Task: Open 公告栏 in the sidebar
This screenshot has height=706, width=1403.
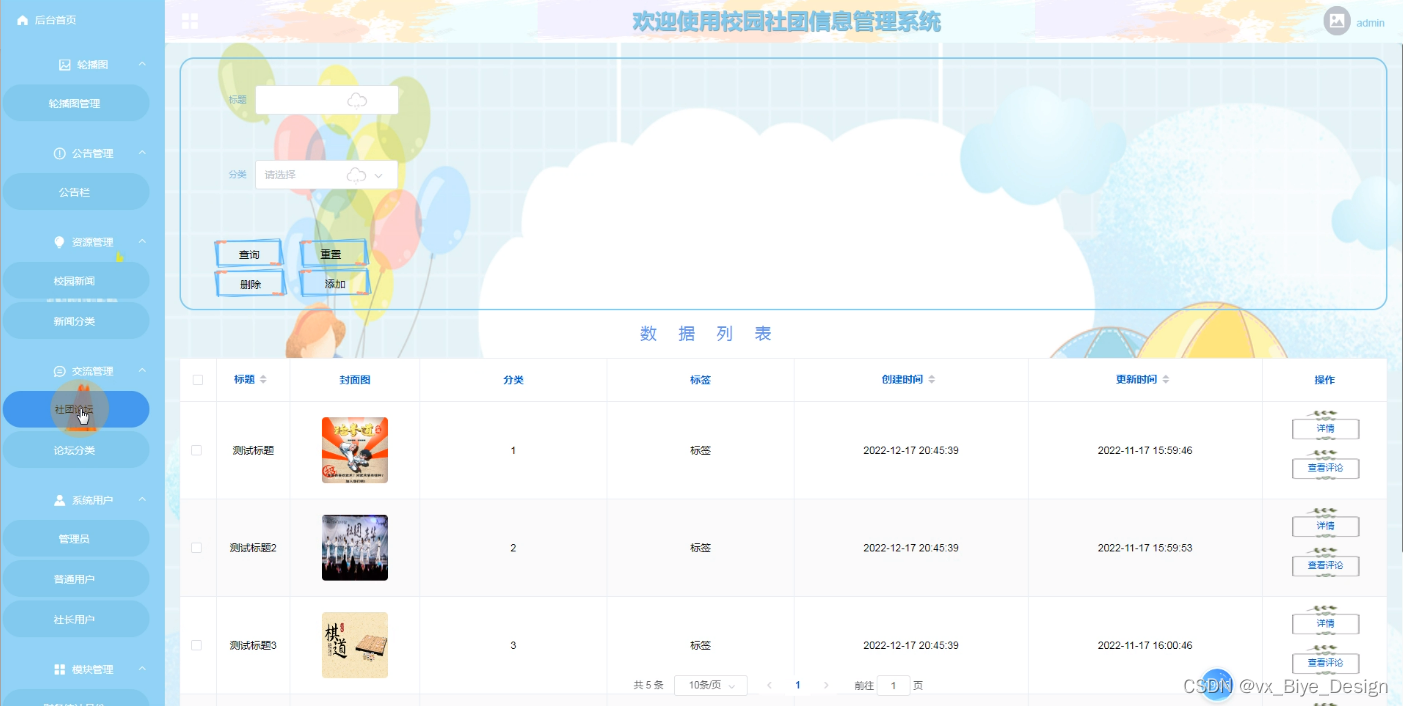Action: pos(76,192)
